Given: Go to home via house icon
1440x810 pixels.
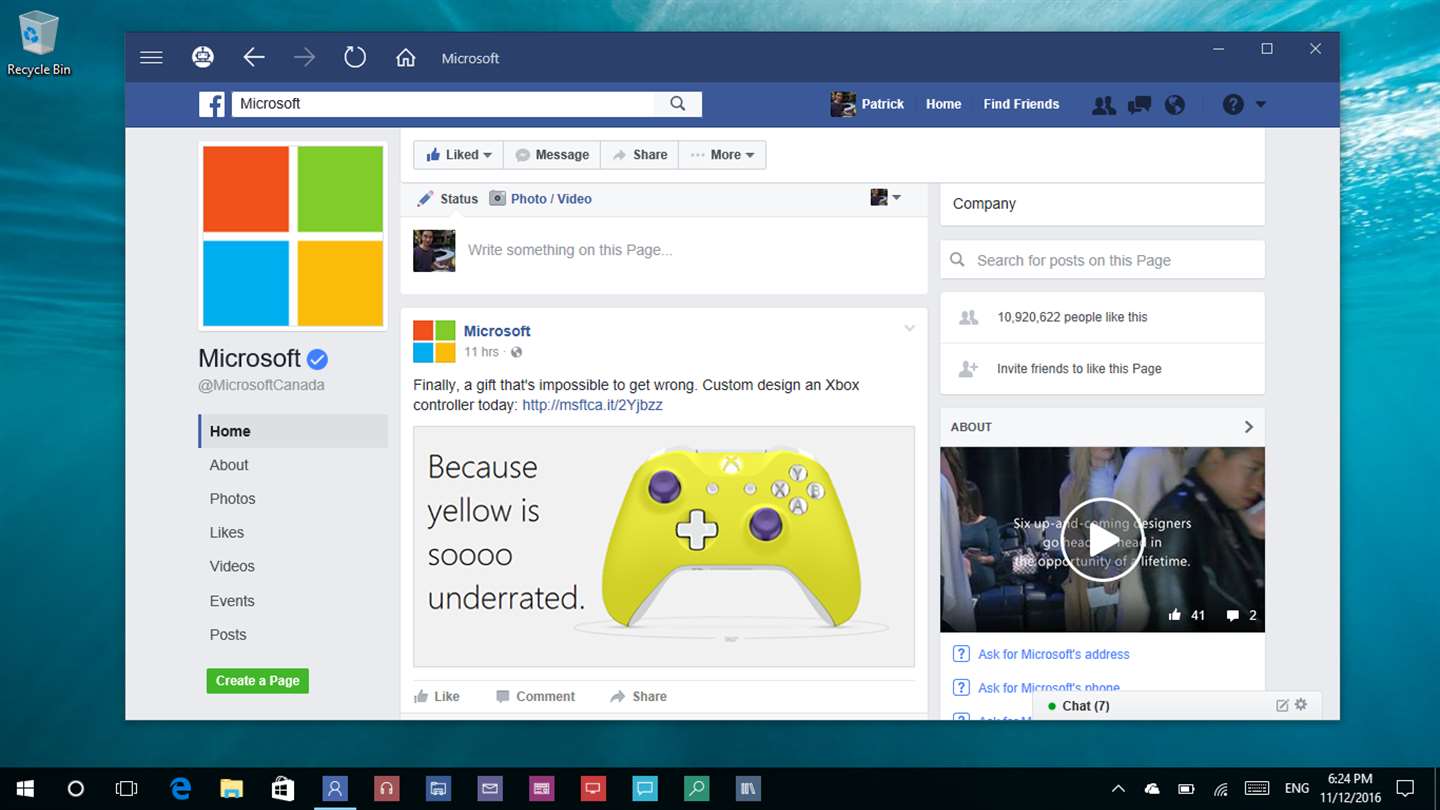Looking at the screenshot, I should pos(405,57).
